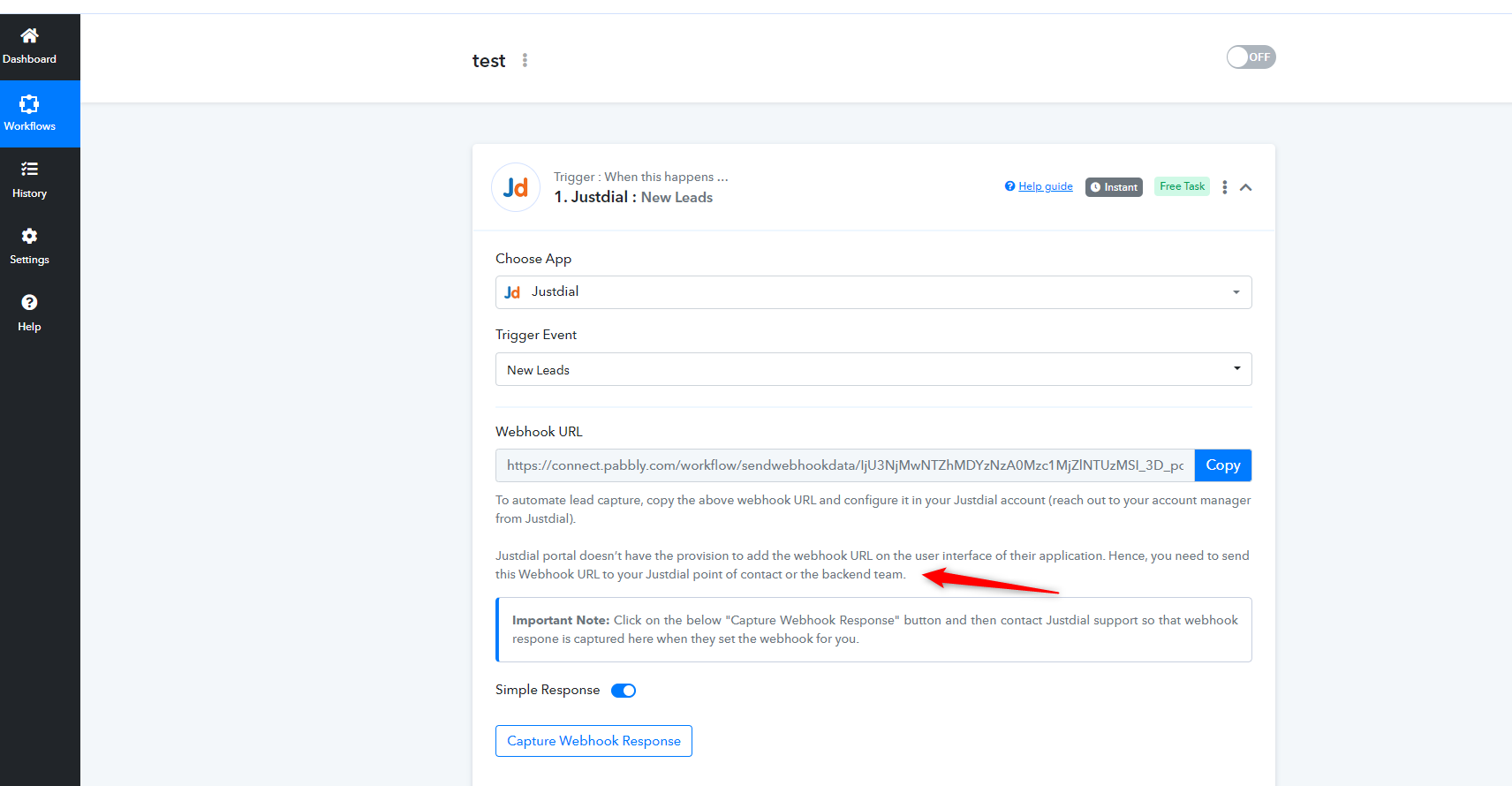Open the Help guide link
The width and height of the screenshot is (1512, 786).
1046,186
